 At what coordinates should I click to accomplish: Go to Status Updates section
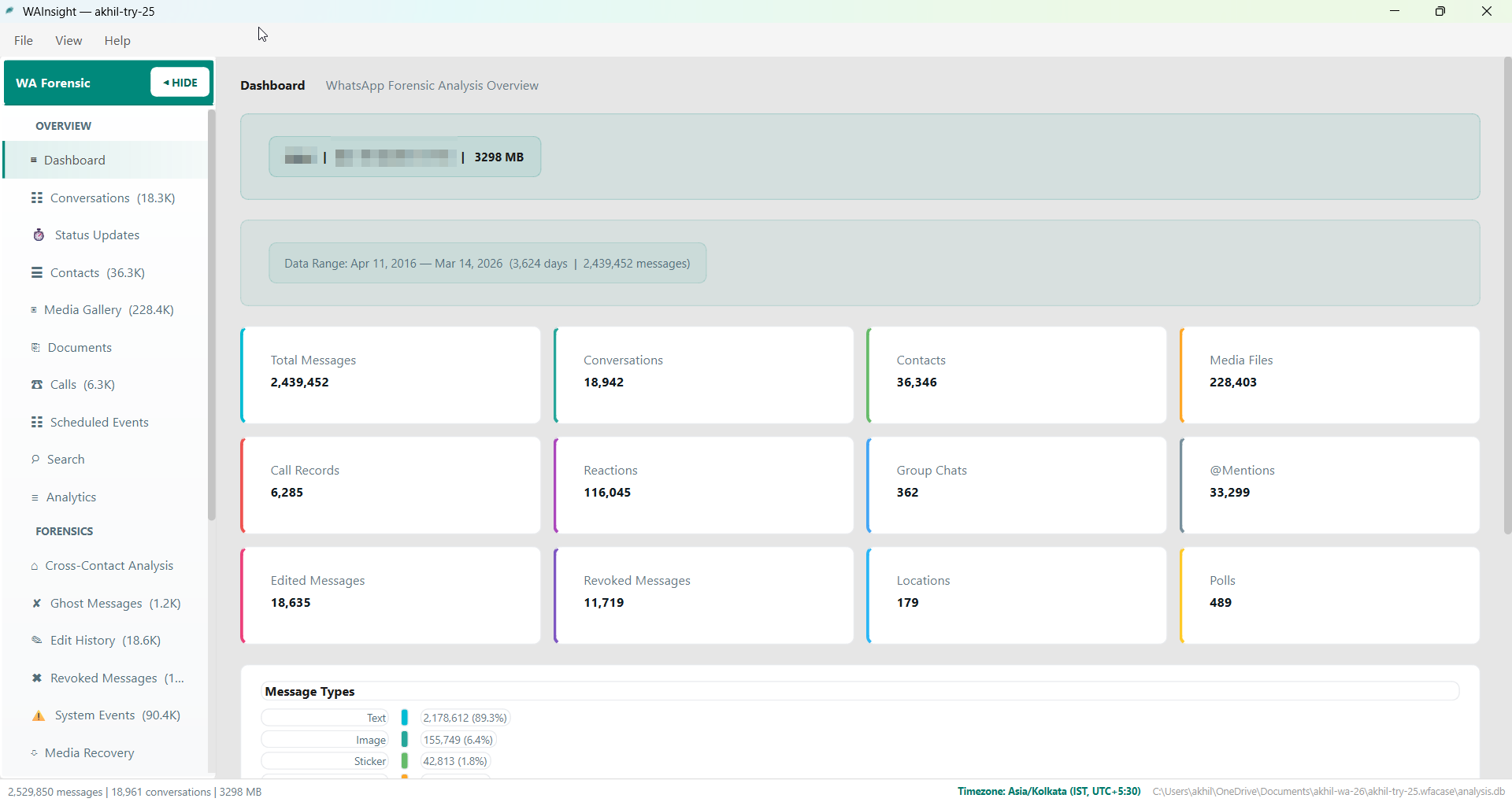(106, 235)
